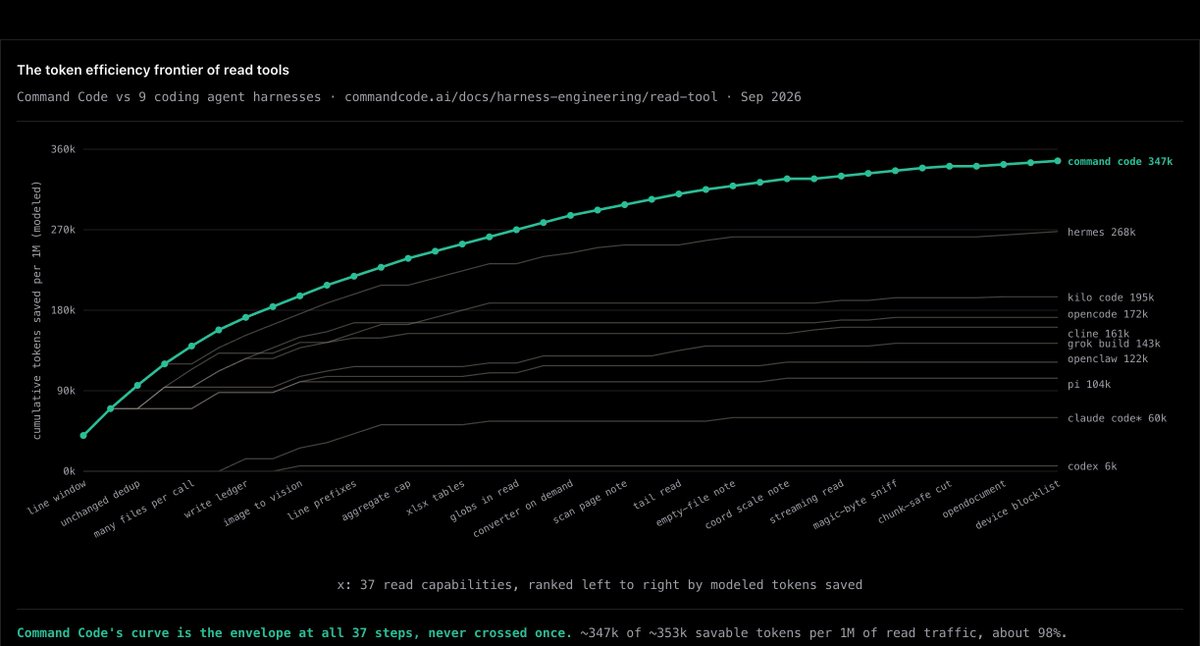The width and height of the screenshot is (1200, 646).
Task: Click the "coord scale note" x-axis label
Action: (749, 506)
